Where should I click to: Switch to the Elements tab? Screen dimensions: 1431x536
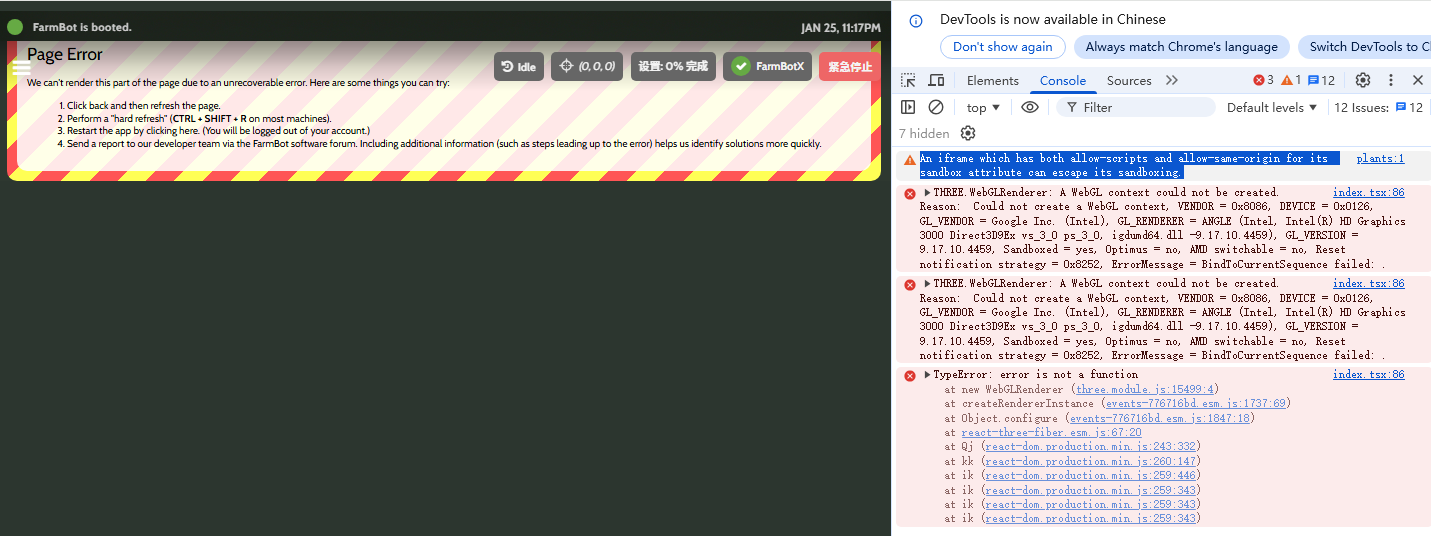[x=992, y=80]
